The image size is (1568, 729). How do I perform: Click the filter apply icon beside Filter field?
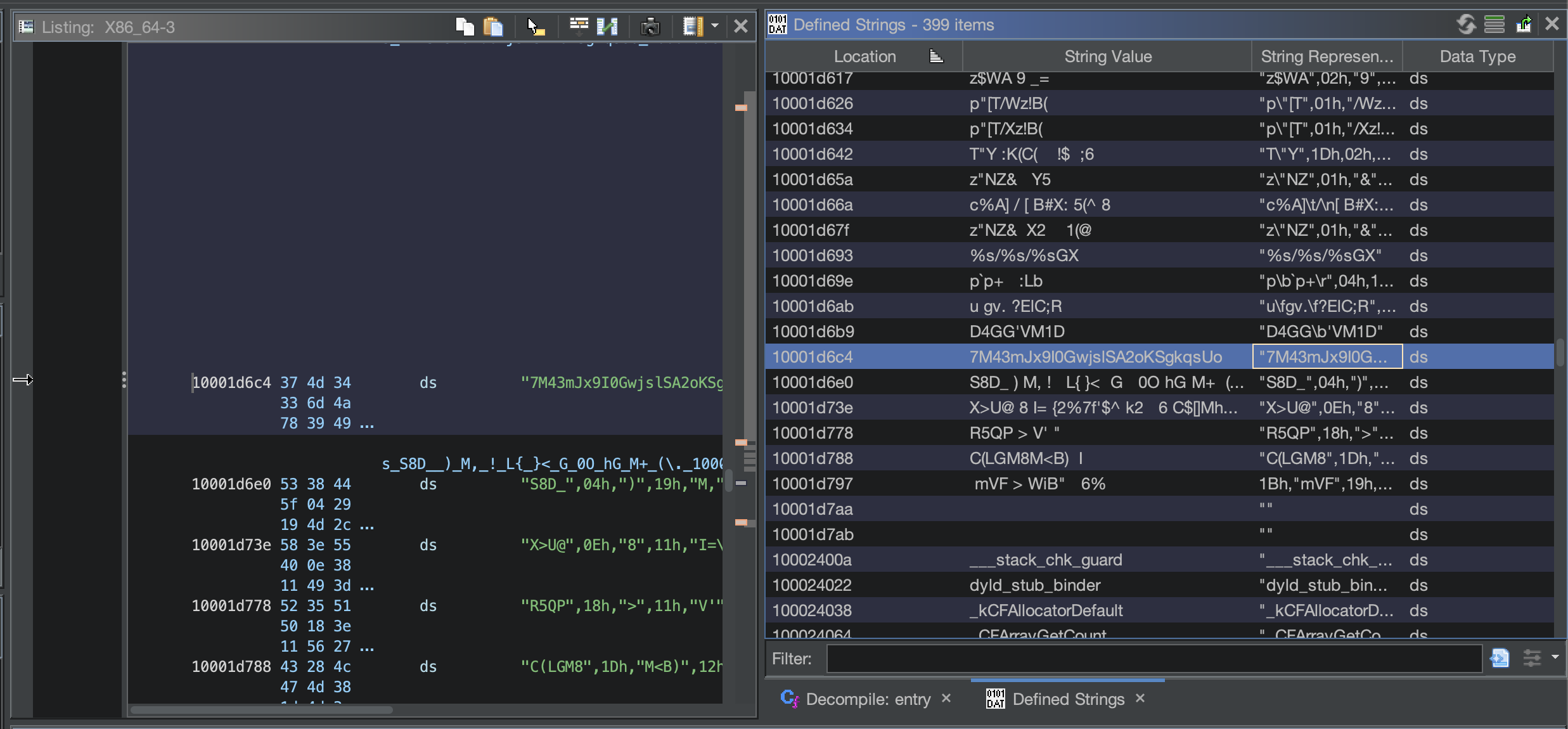click(1500, 659)
